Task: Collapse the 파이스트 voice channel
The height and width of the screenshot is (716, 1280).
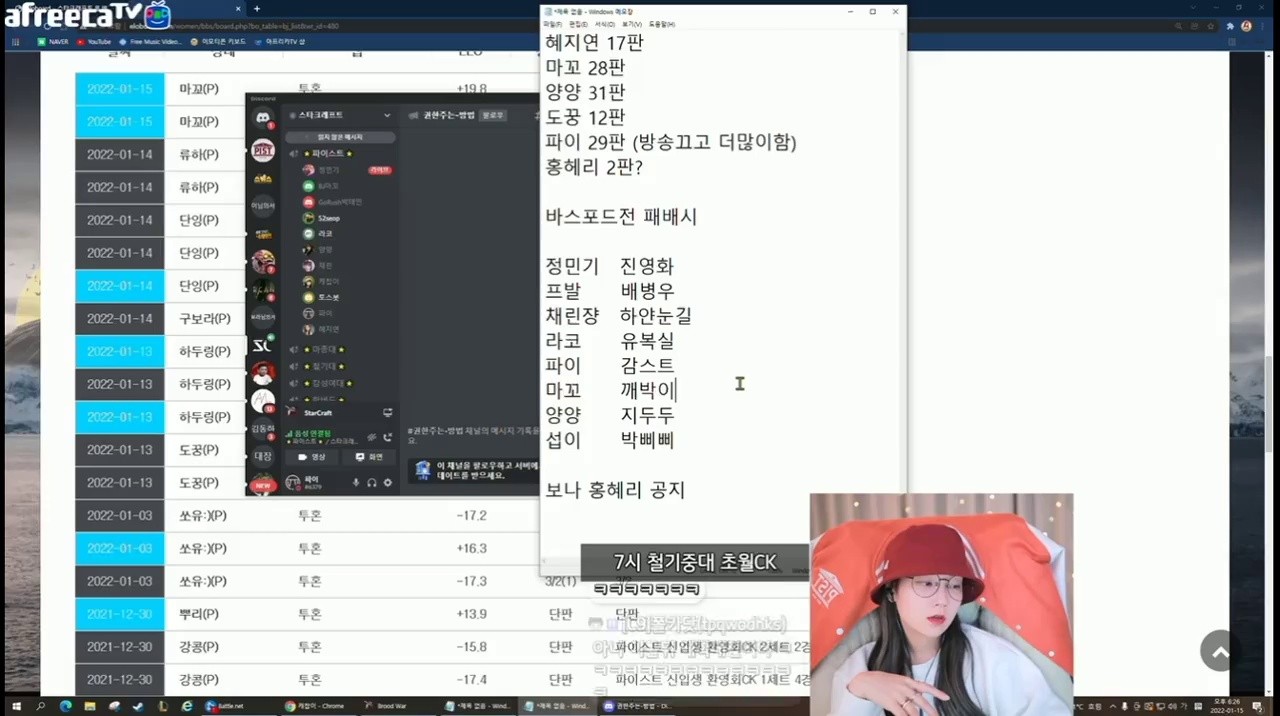Action: pyautogui.click(x=325, y=153)
